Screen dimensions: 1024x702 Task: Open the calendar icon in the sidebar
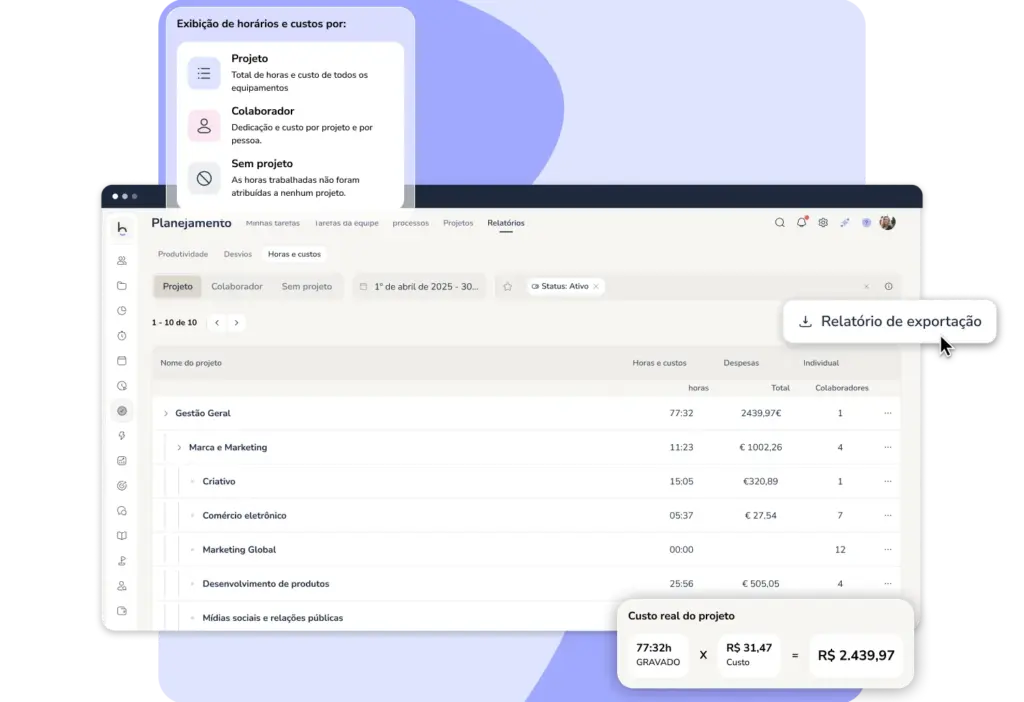122,360
